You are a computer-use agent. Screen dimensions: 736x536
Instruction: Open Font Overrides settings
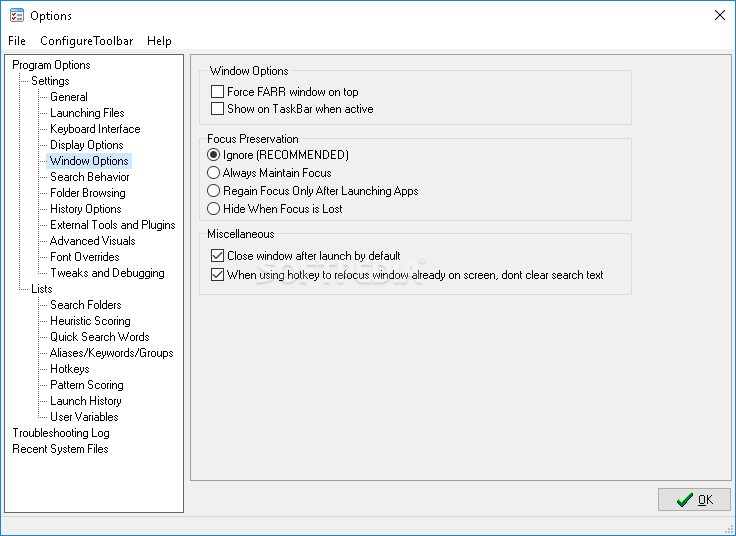(x=85, y=256)
